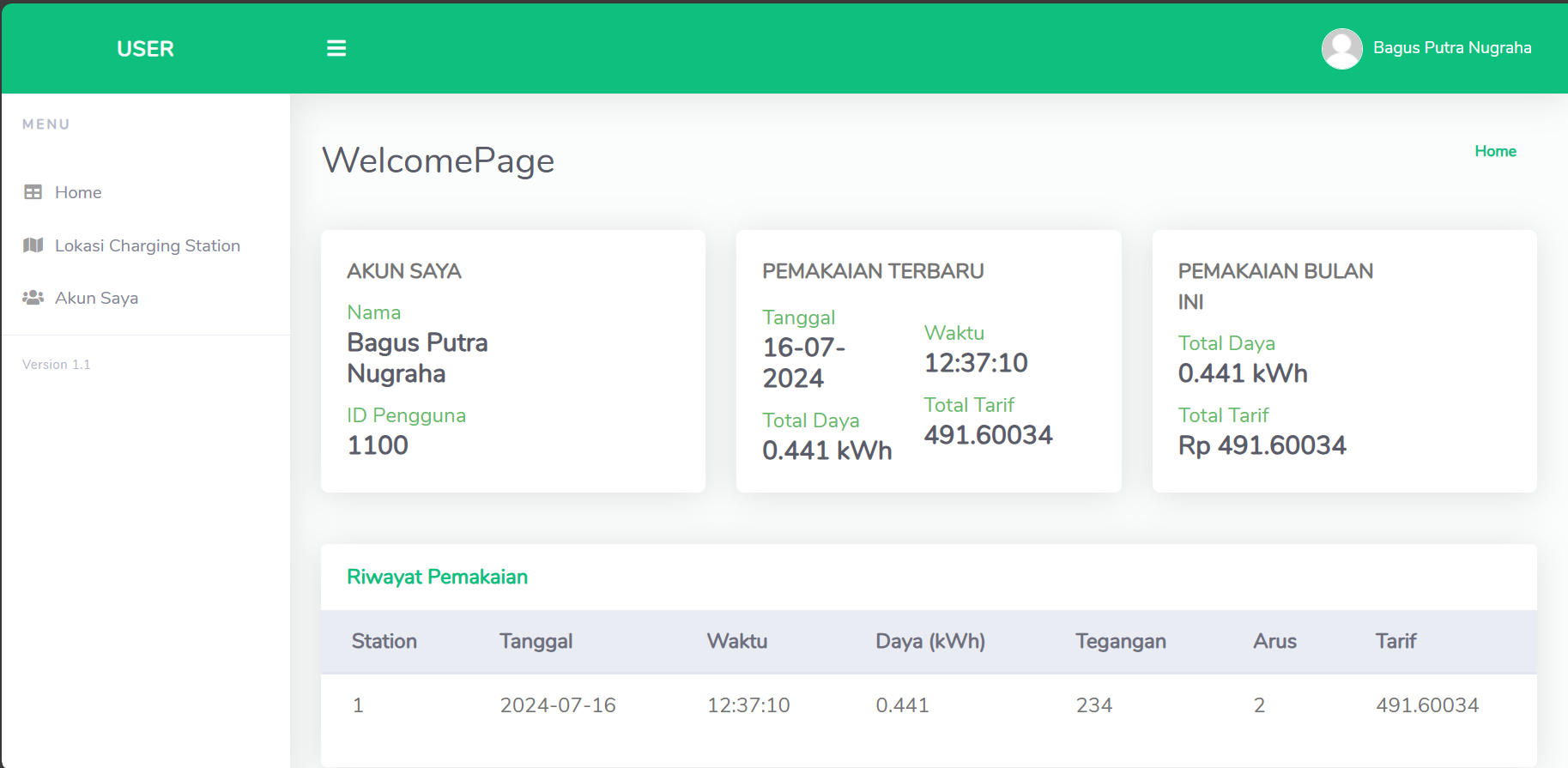The width and height of the screenshot is (1568, 768).
Task: Click the map icon beside Lokasi Charging Station
Action: tap(33, 245)
